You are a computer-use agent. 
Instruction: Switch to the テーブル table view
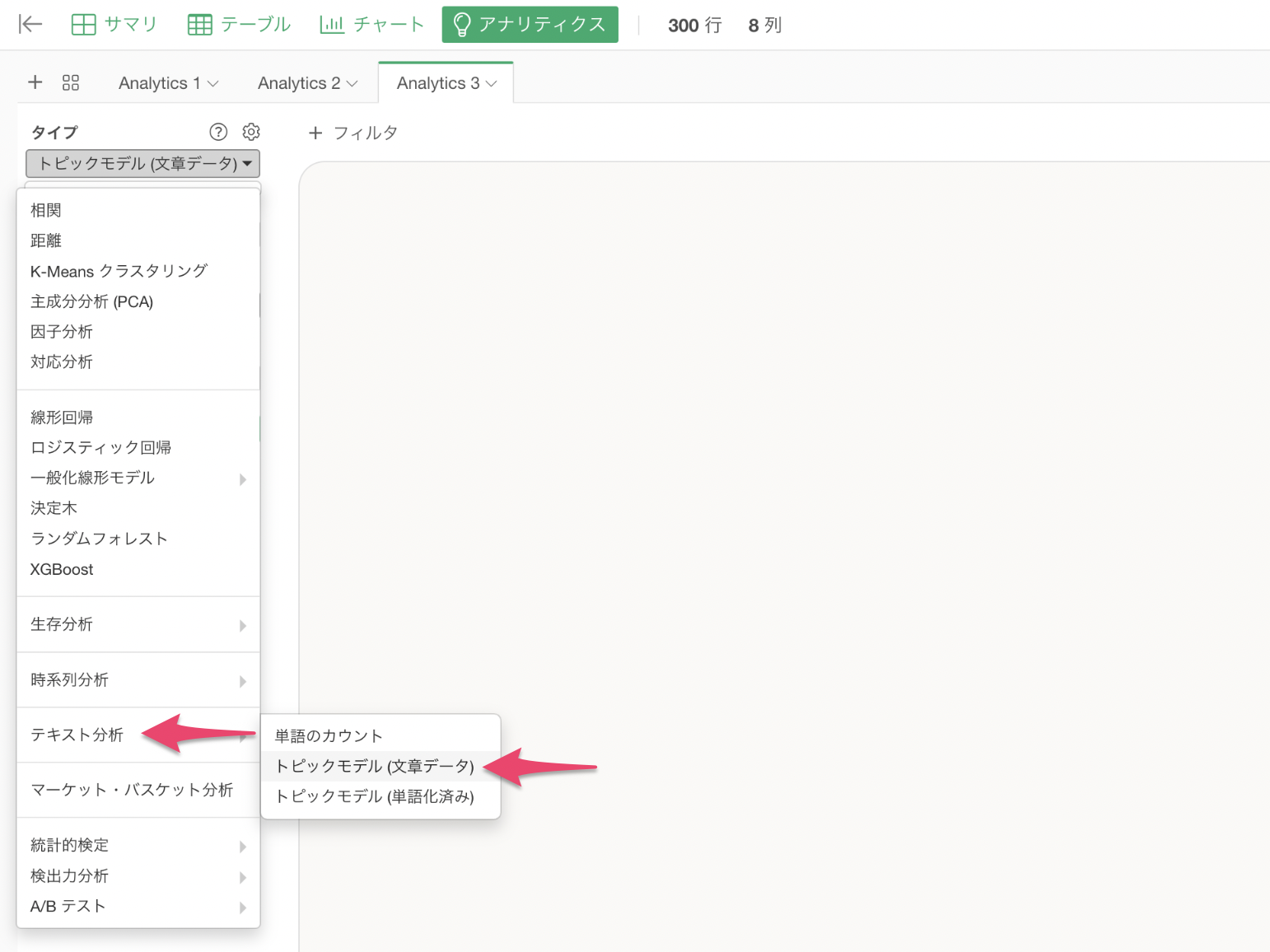(x=239, y=25)
